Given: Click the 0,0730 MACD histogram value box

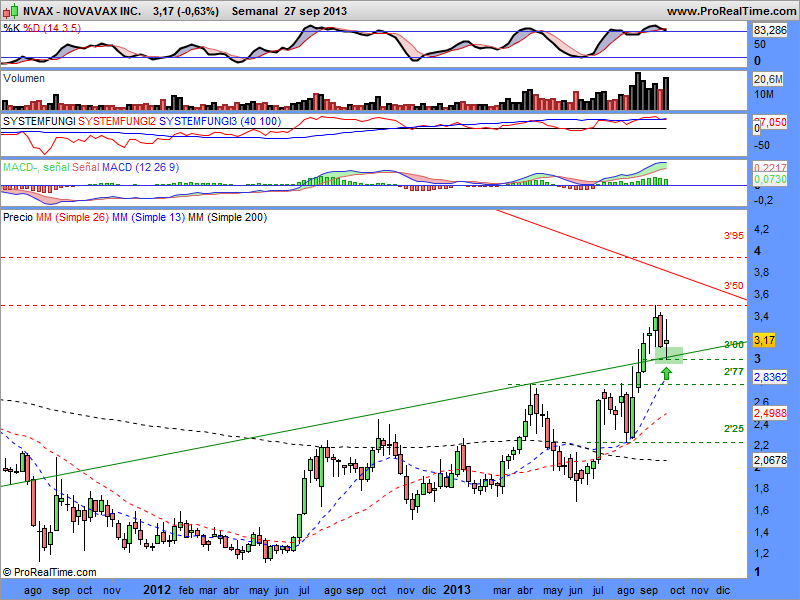Looking at the screenshot, I should click(x=770, y=179).
